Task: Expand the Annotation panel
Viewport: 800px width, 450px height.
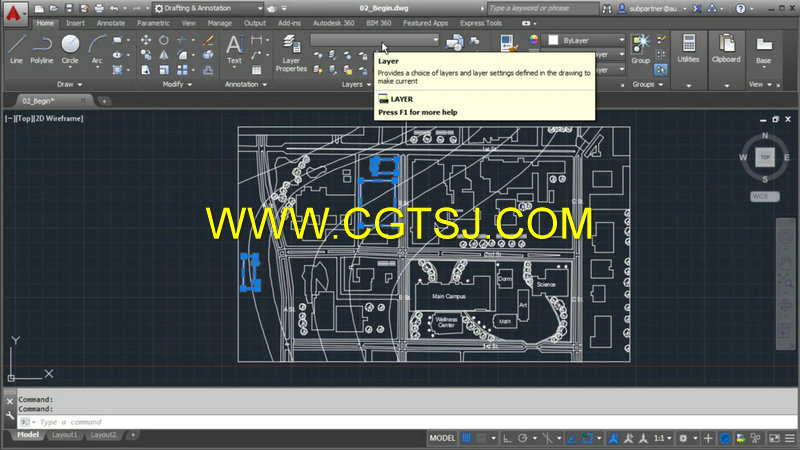Action: (246, 84)
